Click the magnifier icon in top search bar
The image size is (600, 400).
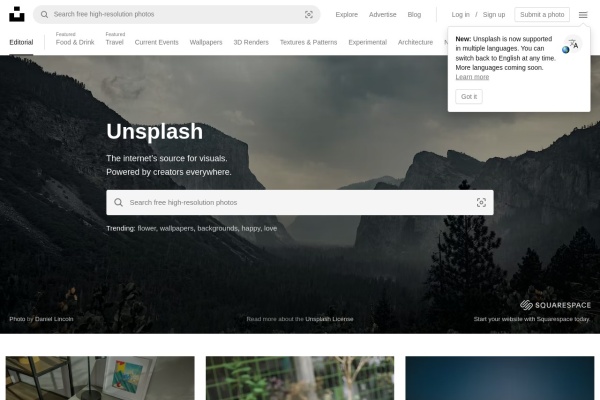click(44, 14)
